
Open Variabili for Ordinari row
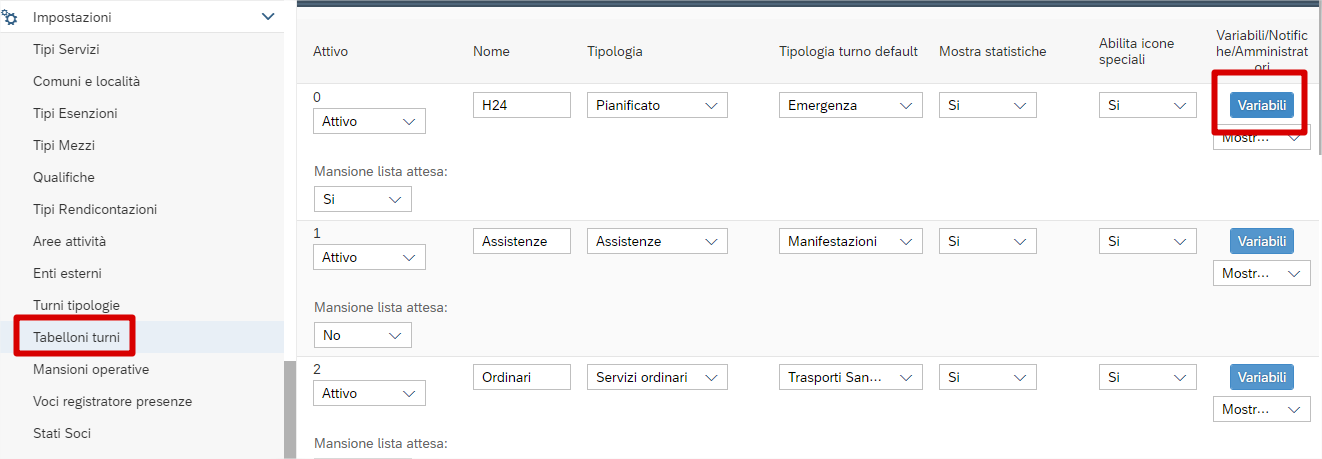[1261, 377]
